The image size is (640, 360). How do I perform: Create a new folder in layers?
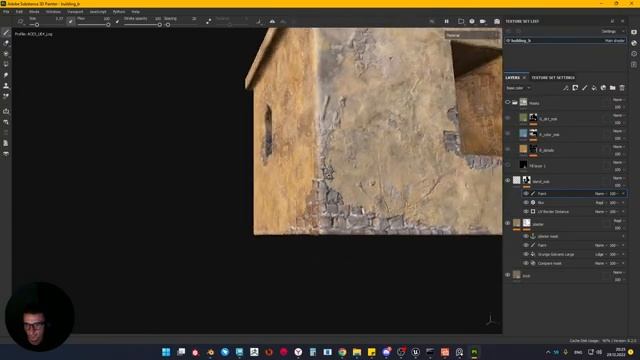click(613, 88)
